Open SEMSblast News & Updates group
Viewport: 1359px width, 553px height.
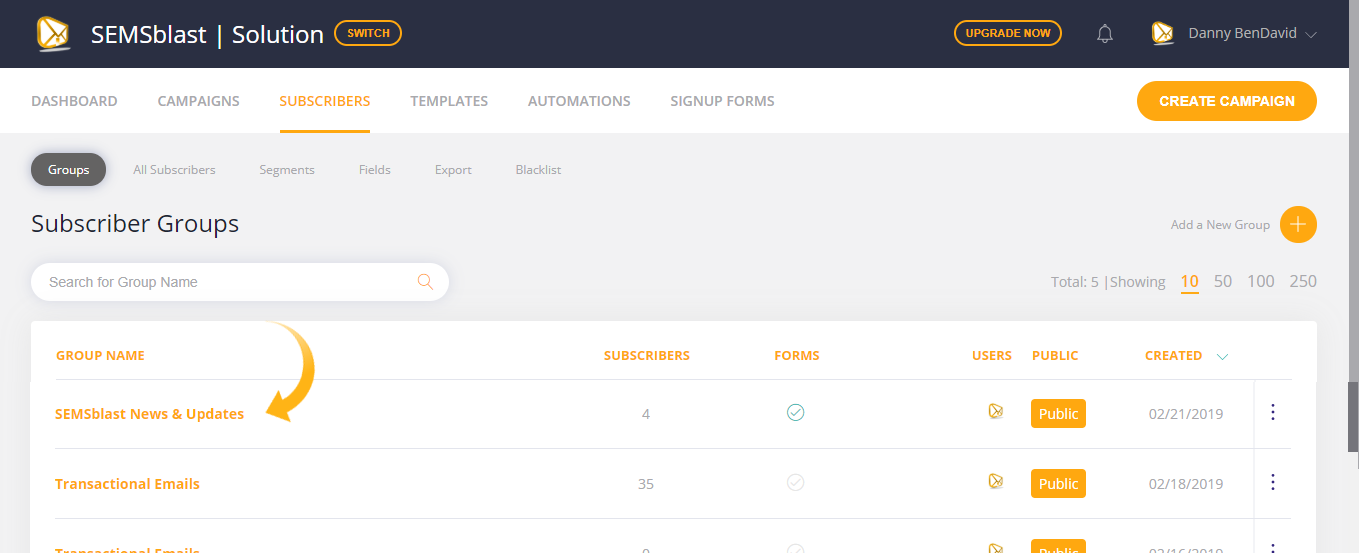pos(149,414)
